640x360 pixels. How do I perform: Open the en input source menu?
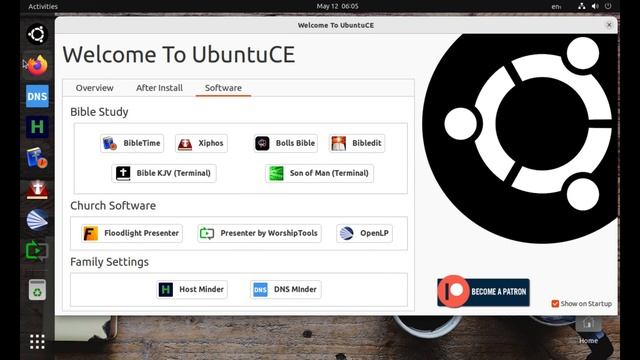point(556,7)
